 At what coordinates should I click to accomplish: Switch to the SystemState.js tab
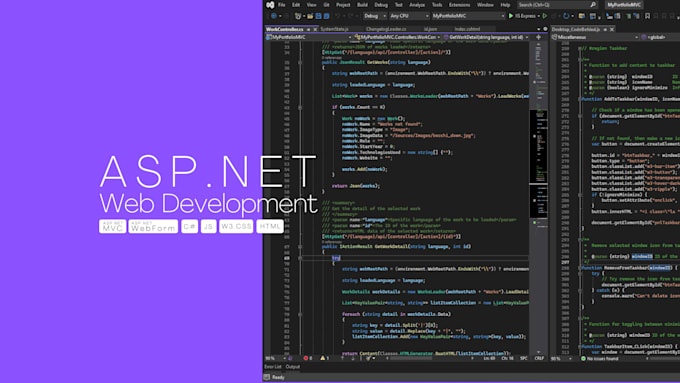click(334, 29)
